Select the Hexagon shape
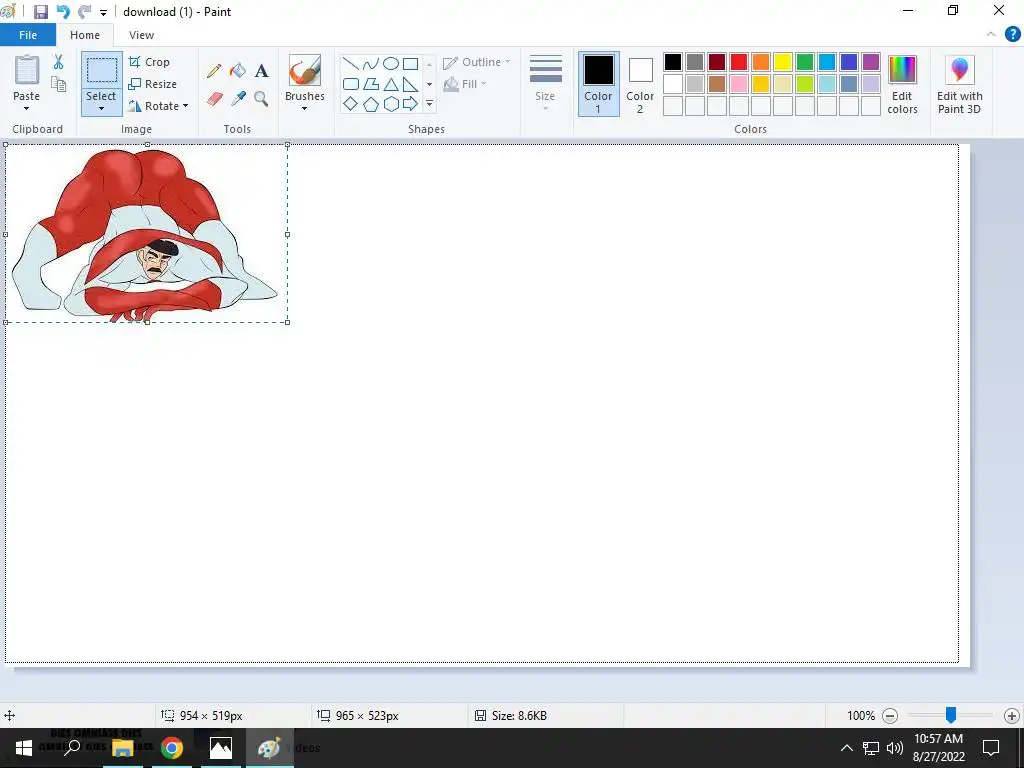The image size is (1024, 768). pyautogui.click(x=391, y=104)
